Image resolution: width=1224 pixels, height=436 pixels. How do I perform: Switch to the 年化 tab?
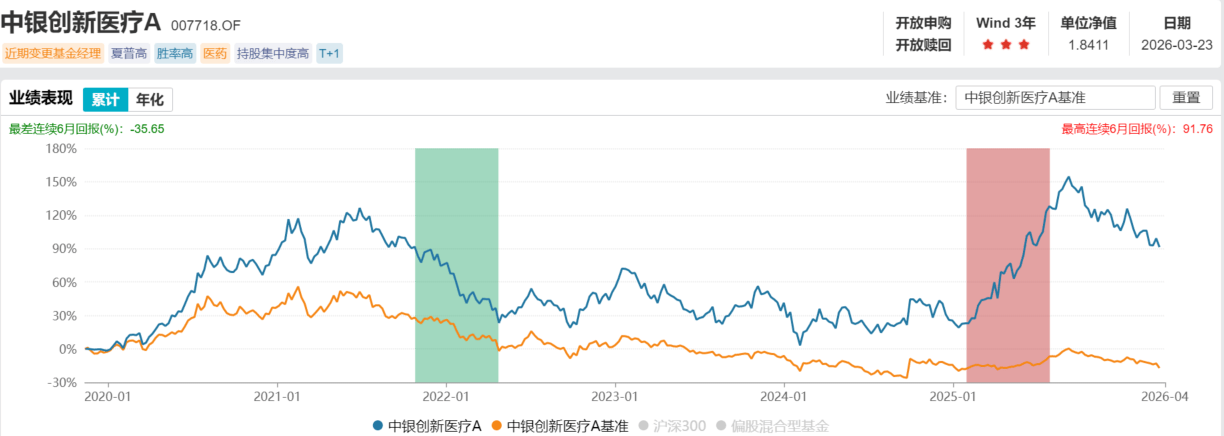pos(150,99)
